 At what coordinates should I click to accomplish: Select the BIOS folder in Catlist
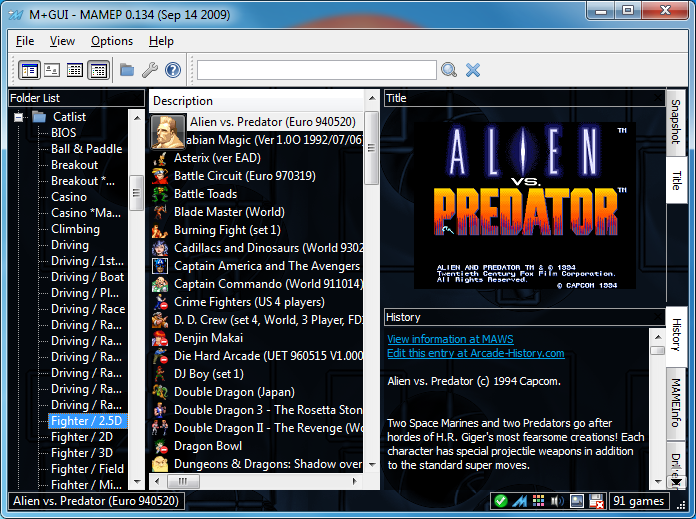[x=63, y=133]
